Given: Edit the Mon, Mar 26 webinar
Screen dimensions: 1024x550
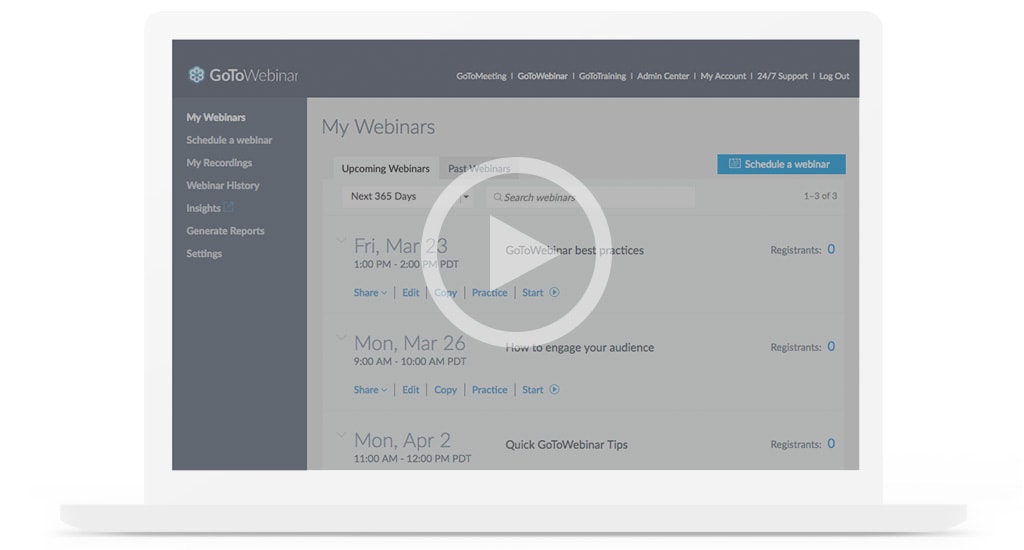Looking at the screenshot, I should pos(411,390).
